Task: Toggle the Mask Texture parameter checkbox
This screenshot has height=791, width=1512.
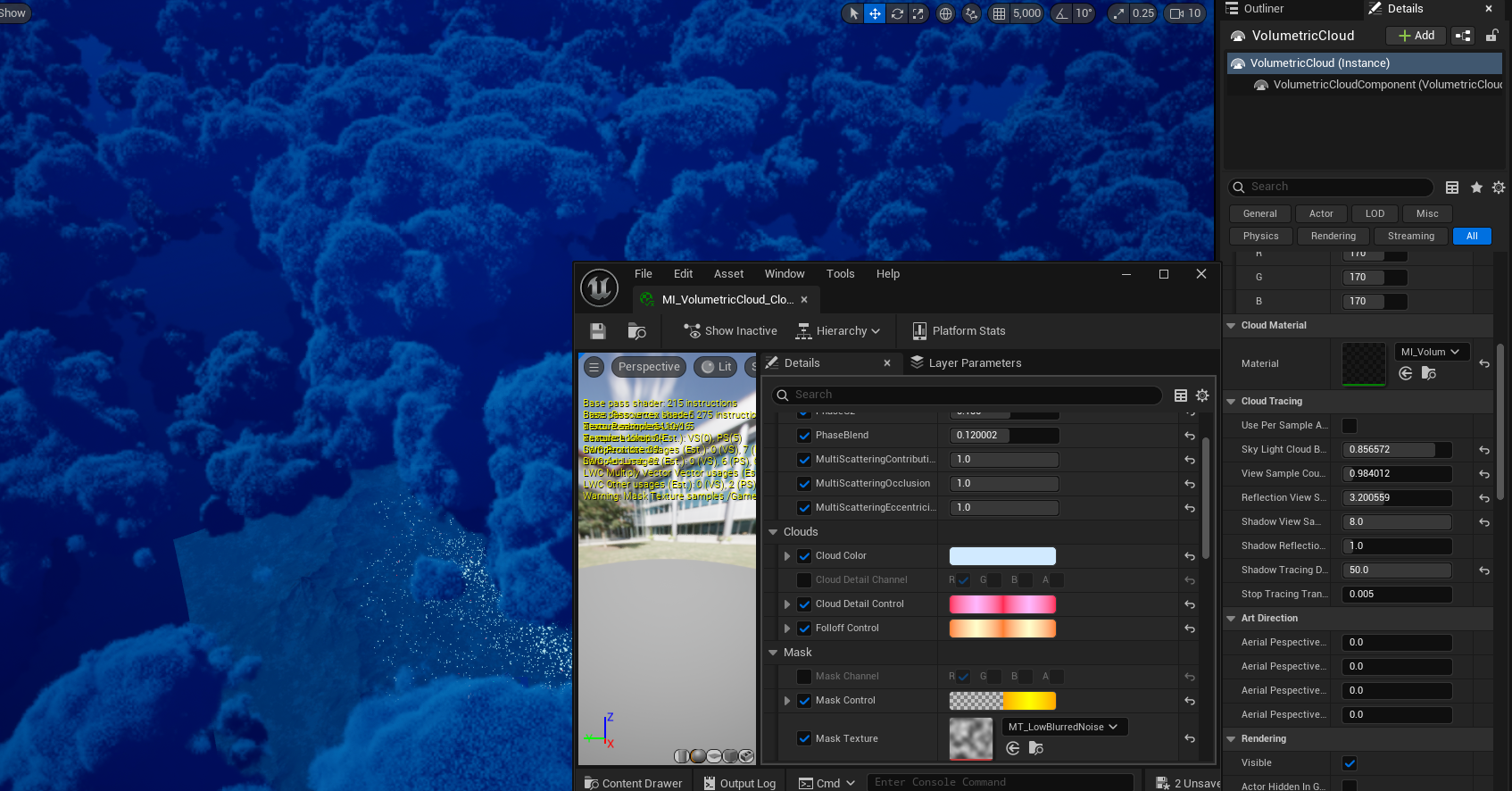Action: click(x=804, y=739)
